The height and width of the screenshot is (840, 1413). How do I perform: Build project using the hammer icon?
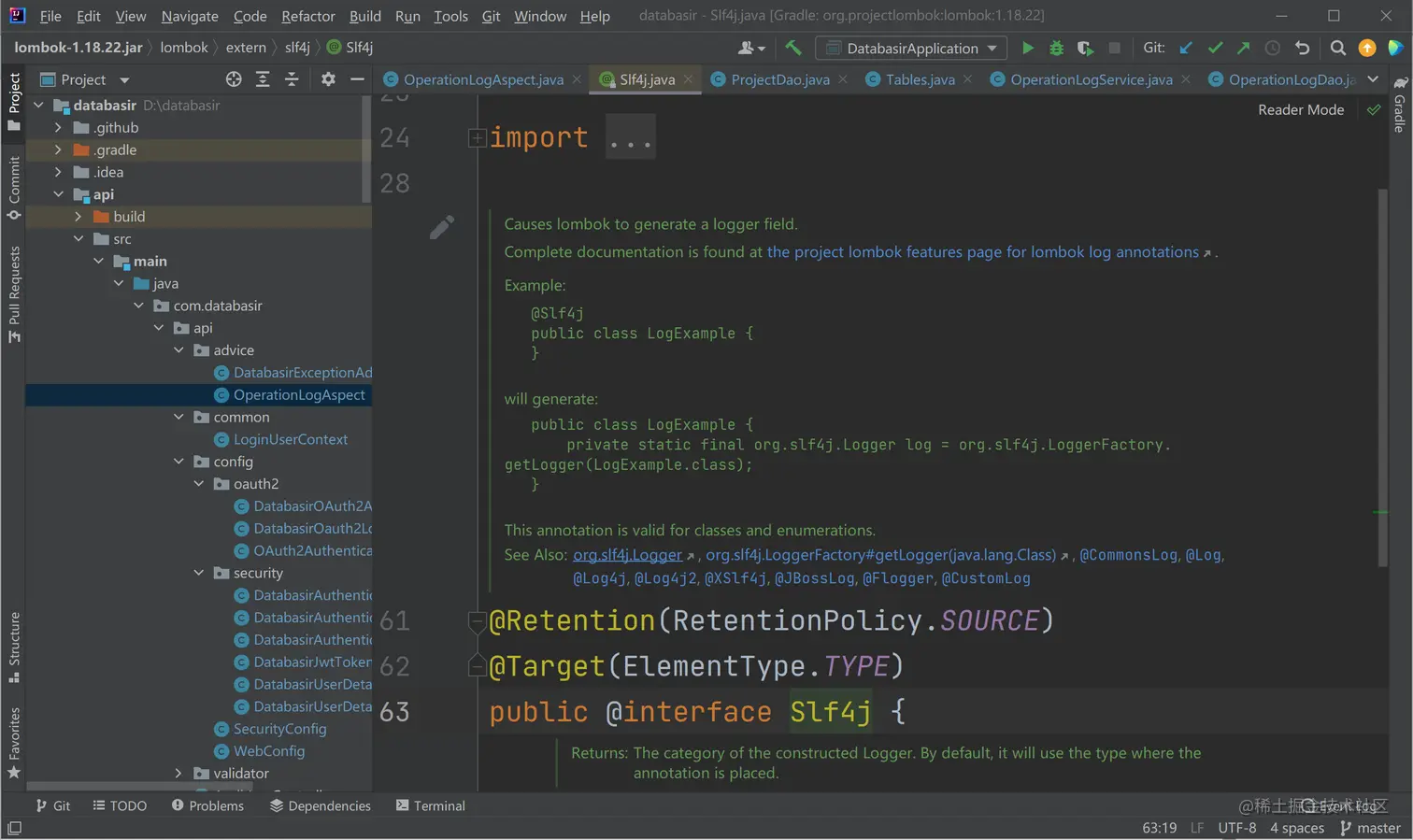[x=792, y=48]
